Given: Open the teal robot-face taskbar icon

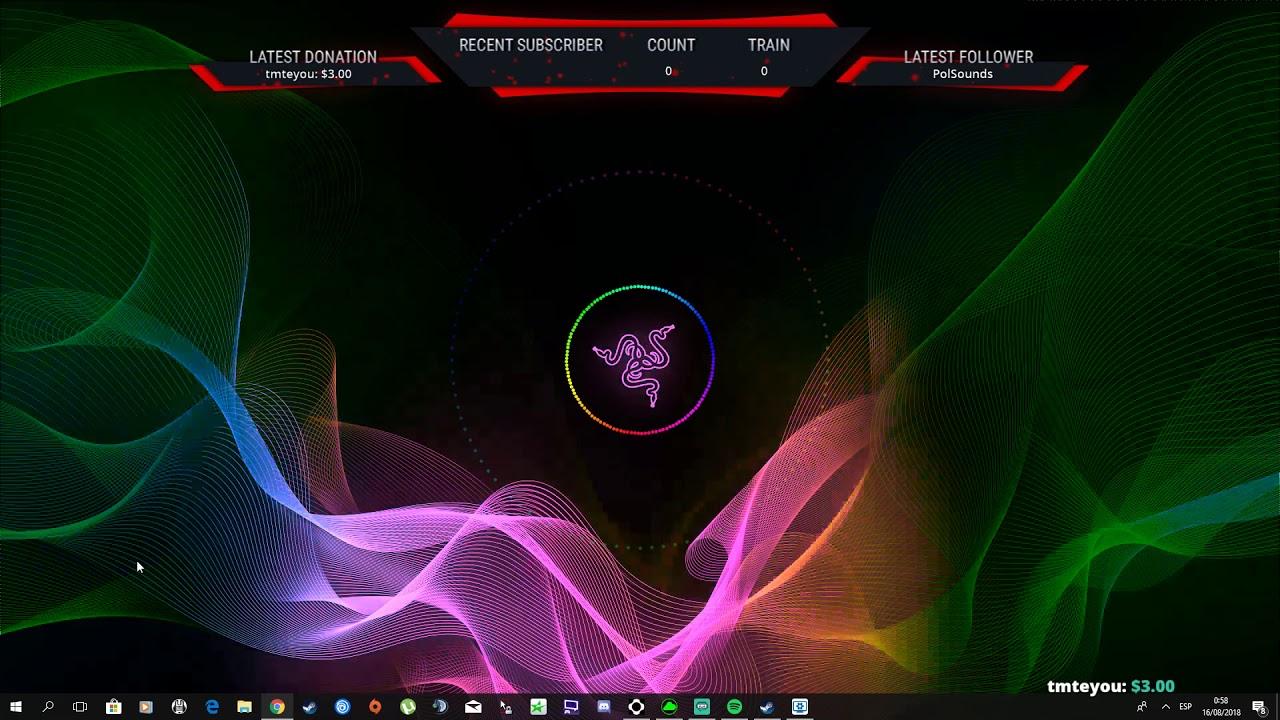Looking at the screenshot, I should (702, 707).
